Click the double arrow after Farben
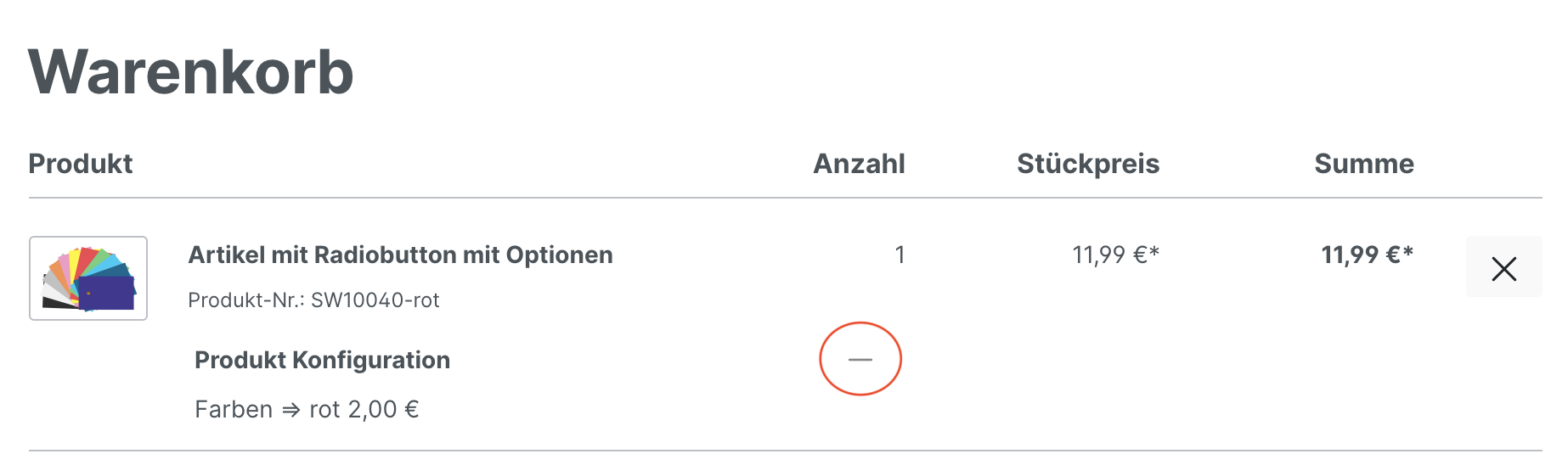The width and height of the screenshot is (1568, 465). coord(291,410)
